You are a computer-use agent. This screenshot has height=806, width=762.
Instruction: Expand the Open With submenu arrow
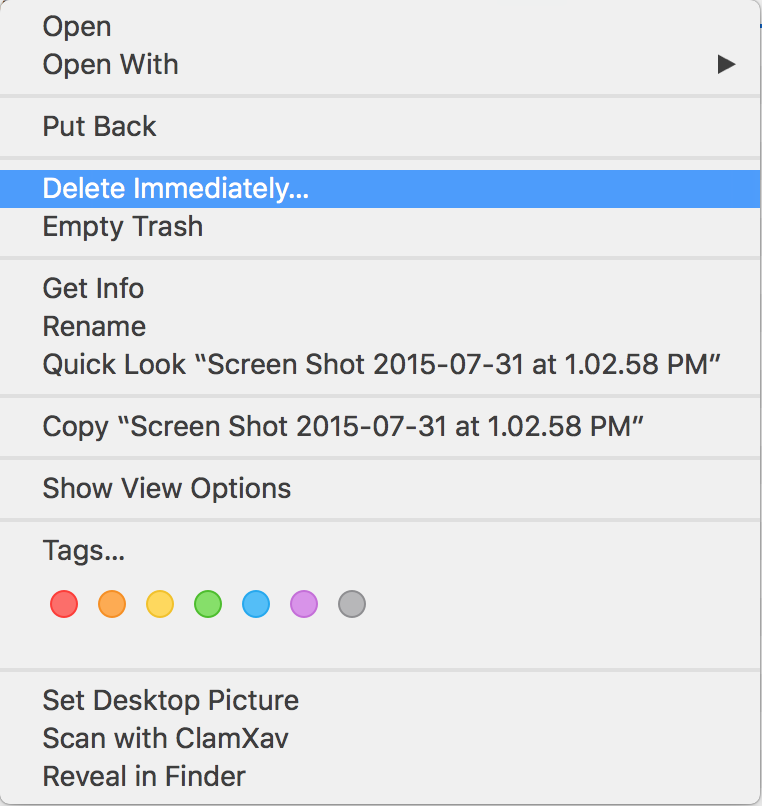click(x=726, y=65)
